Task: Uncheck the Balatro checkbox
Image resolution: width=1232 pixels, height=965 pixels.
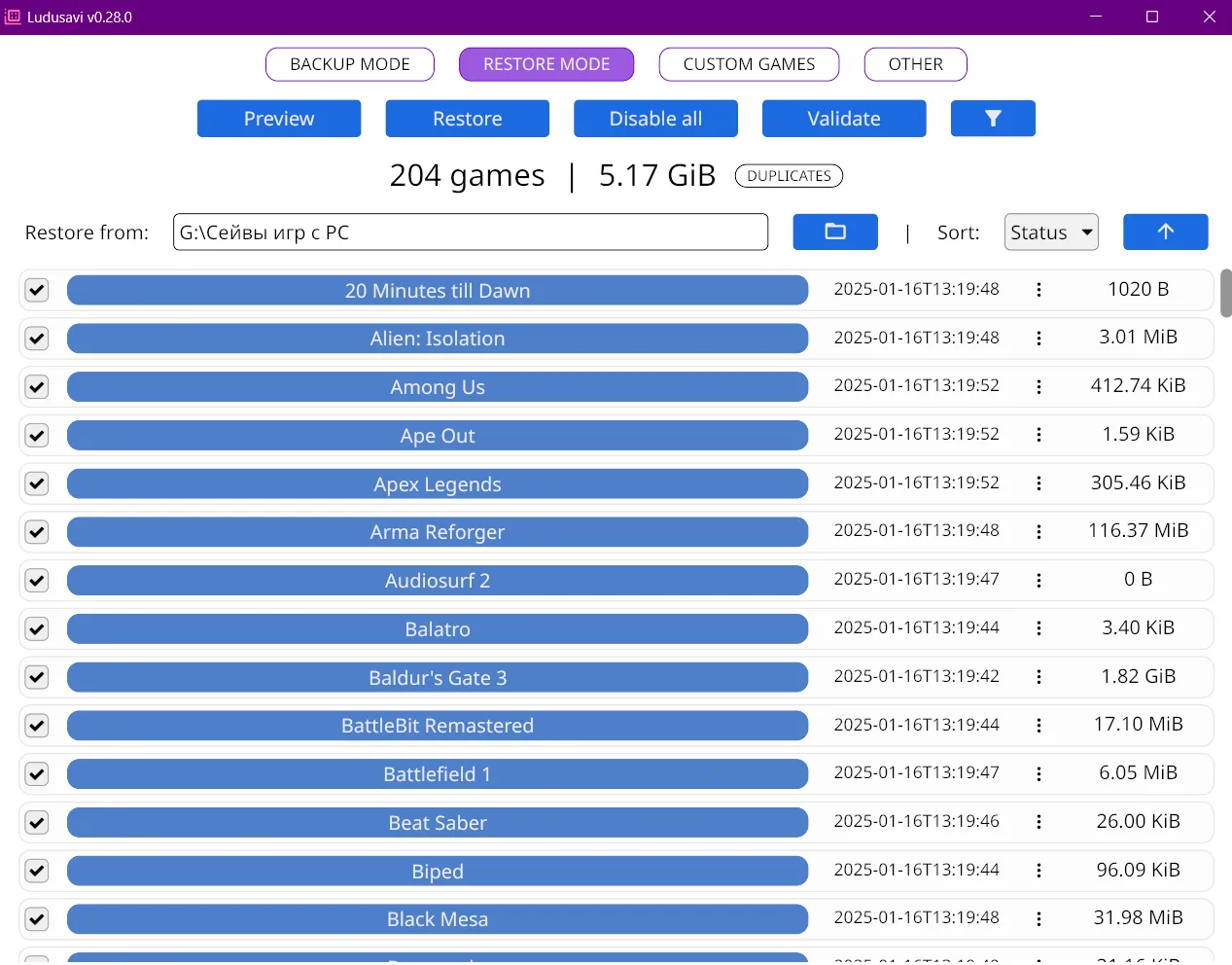Action: [37, 628]
